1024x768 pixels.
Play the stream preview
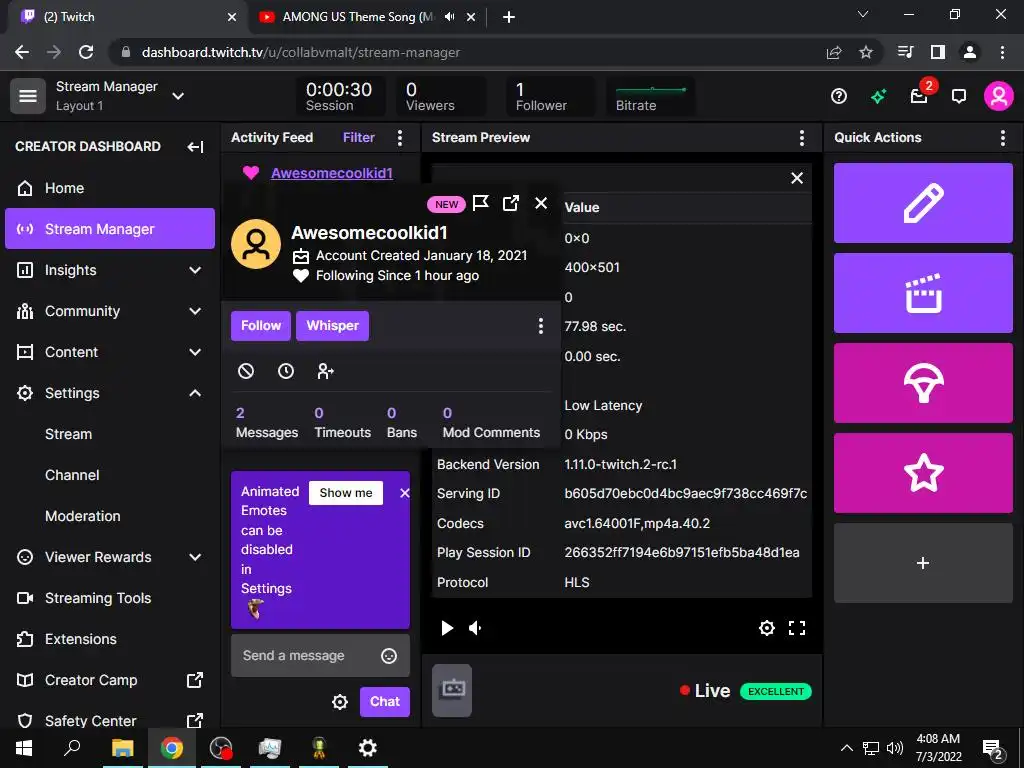447,628
